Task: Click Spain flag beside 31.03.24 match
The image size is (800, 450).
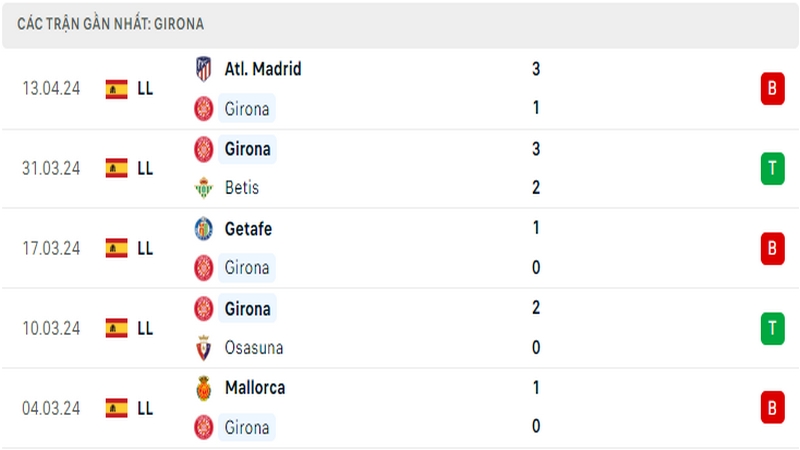Action: click(116, 168)
